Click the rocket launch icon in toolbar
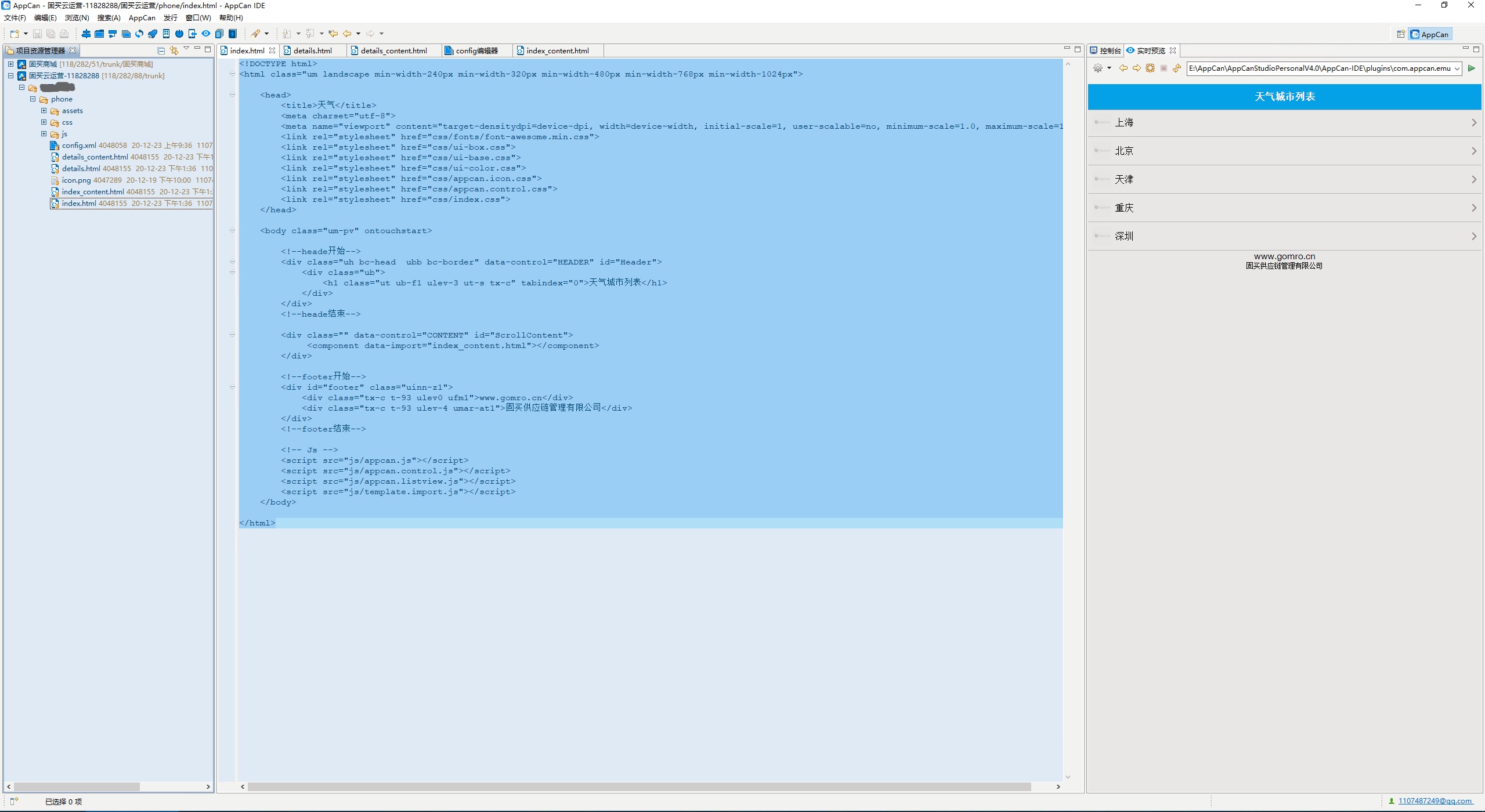The width and height of the screenshot is (1485, 812). 153,34
